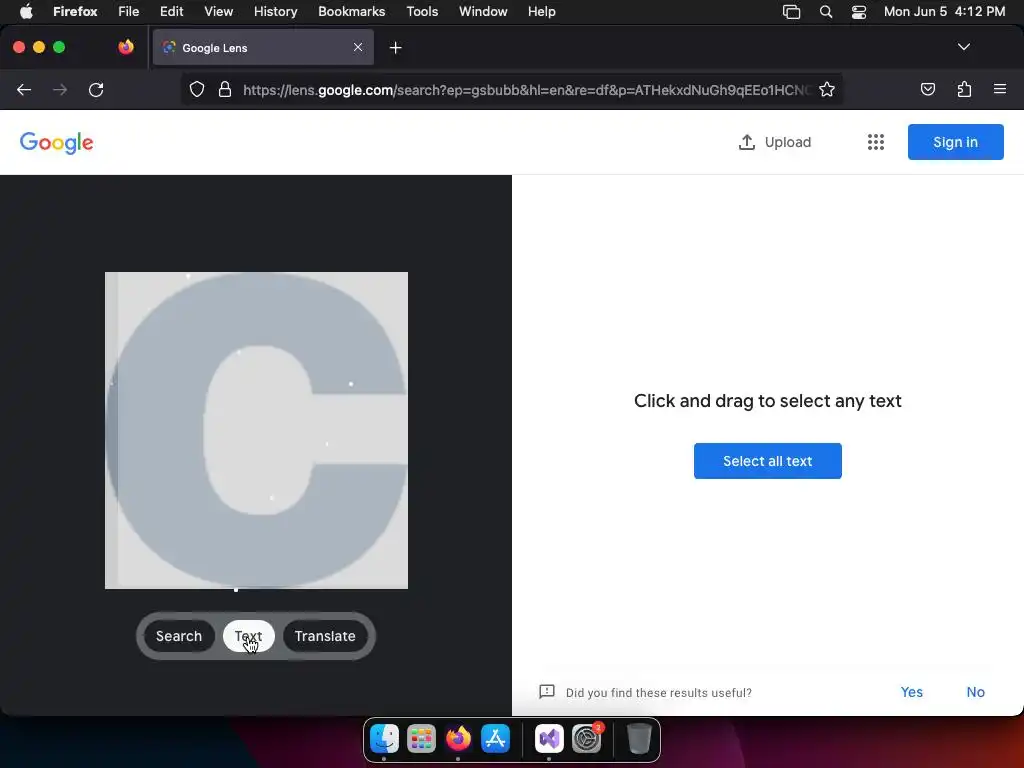This screenshot has width=1024, height=768.
Task: Bookmark this page with the star
Action: tap(827, 89)
